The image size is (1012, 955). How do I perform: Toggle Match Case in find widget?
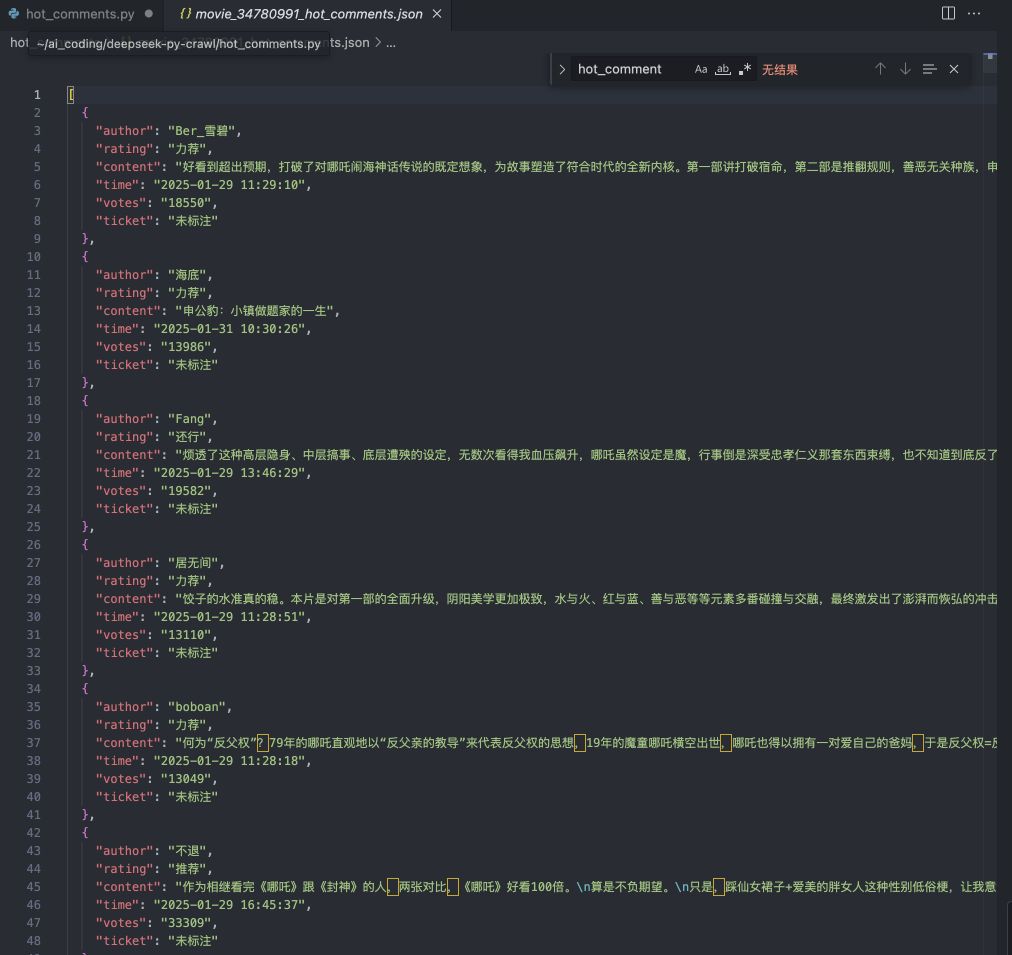click(x=700, y=69)
